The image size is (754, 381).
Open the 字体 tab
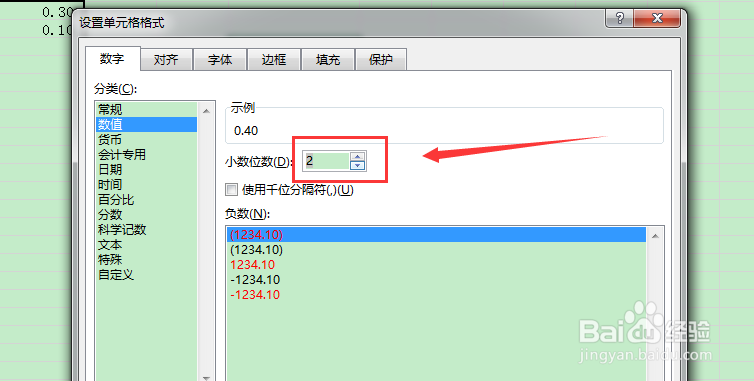220,60
